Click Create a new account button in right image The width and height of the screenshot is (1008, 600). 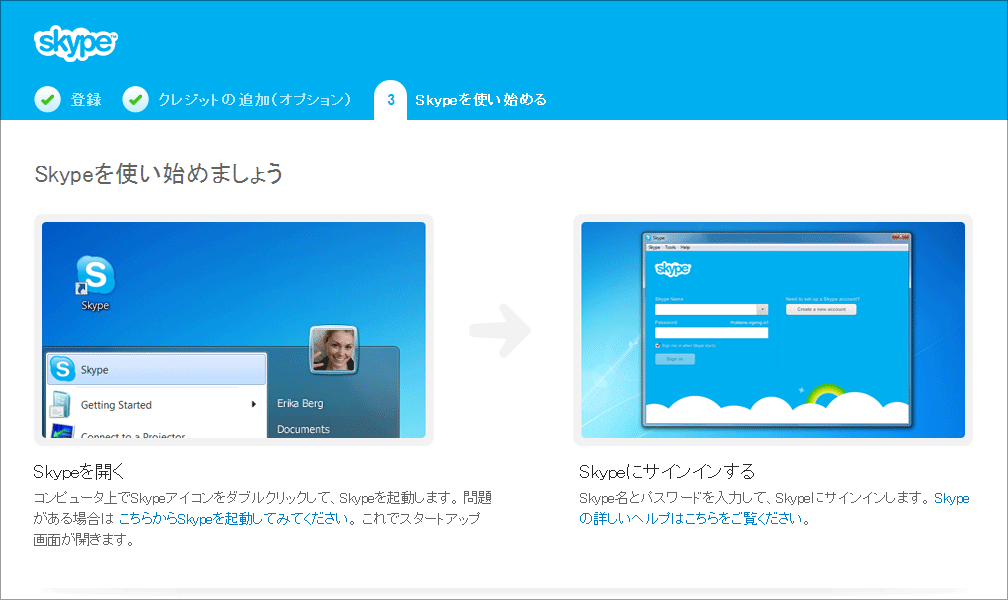(821, 309)
